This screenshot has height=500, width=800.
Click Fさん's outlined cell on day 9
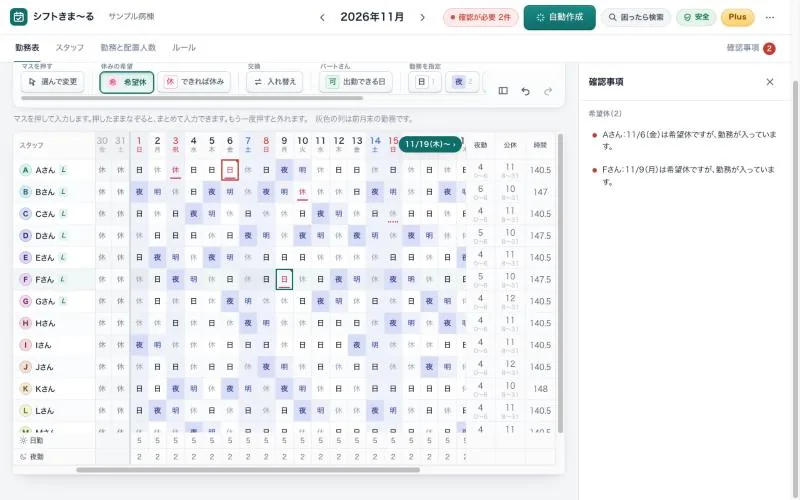[x=284, y=279]
